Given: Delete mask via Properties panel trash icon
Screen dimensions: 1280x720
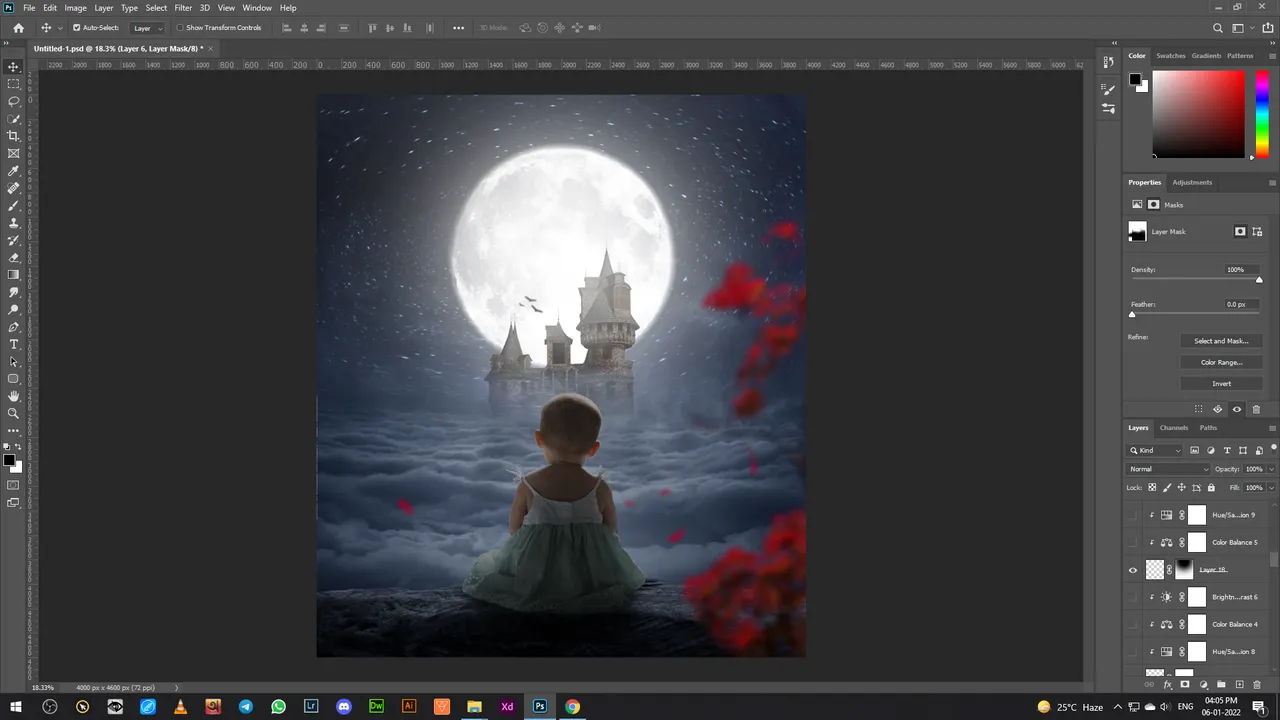Looking at the screenshot, I should (1257, 409).
